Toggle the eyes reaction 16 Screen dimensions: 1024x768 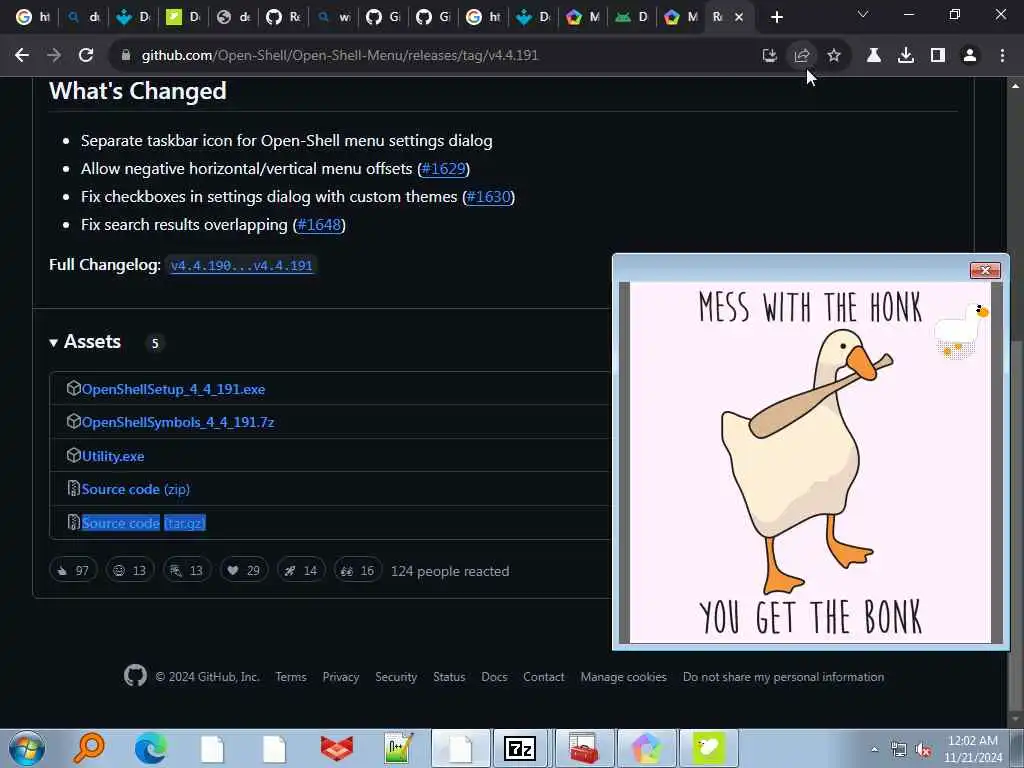pos(358,570)
